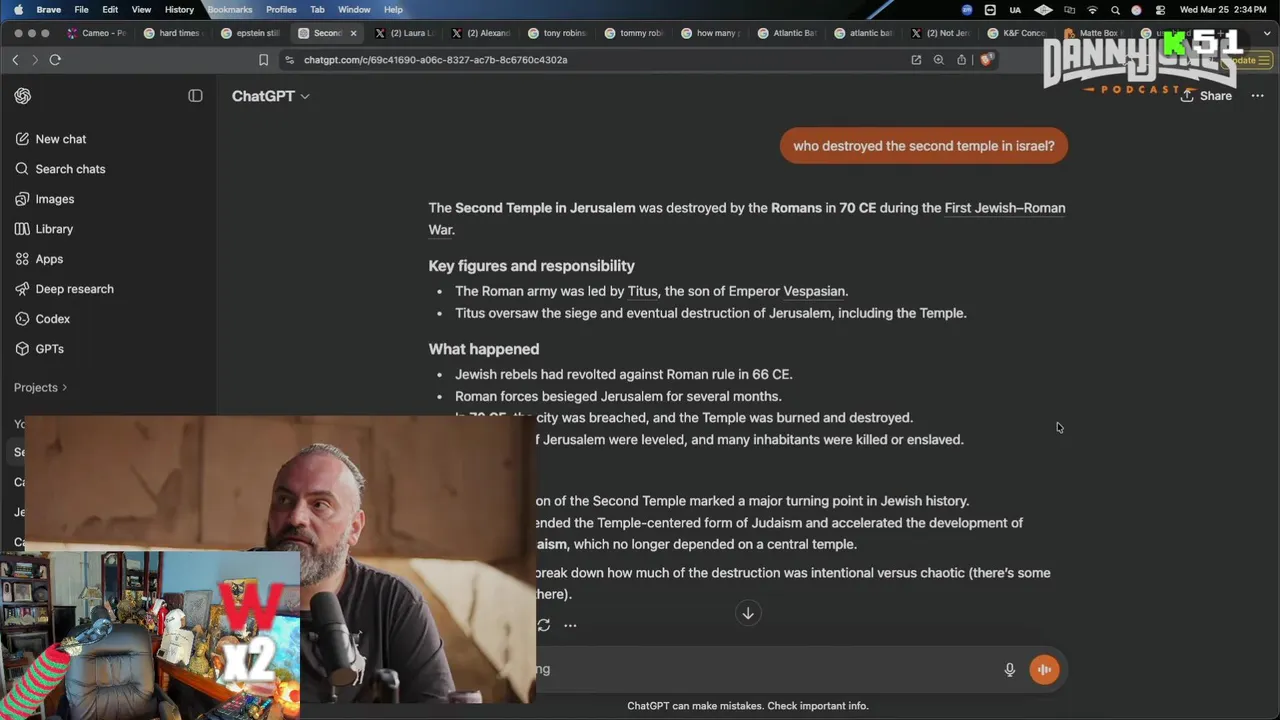Open the View menu
This screenshot has height=720, width=1280.
pos(142,10)
